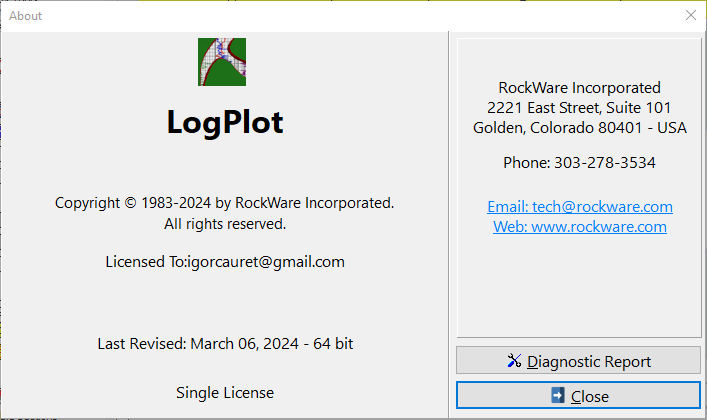Click the 'Single License' text

click(x=225, y=392)
